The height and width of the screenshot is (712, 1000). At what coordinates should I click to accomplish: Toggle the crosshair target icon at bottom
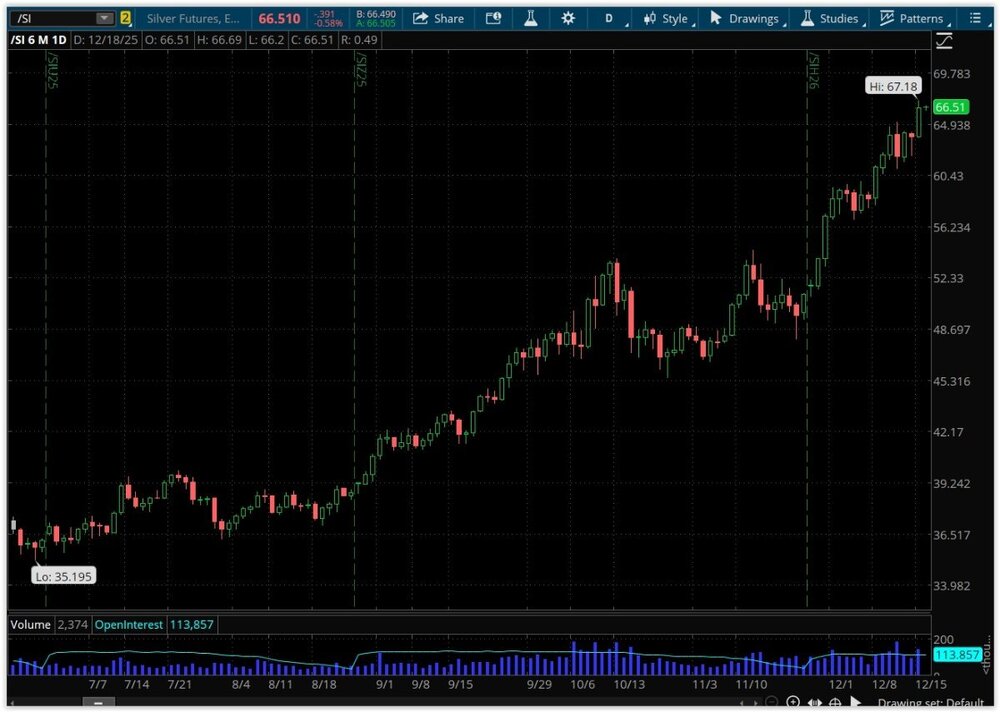pos(835,702)
